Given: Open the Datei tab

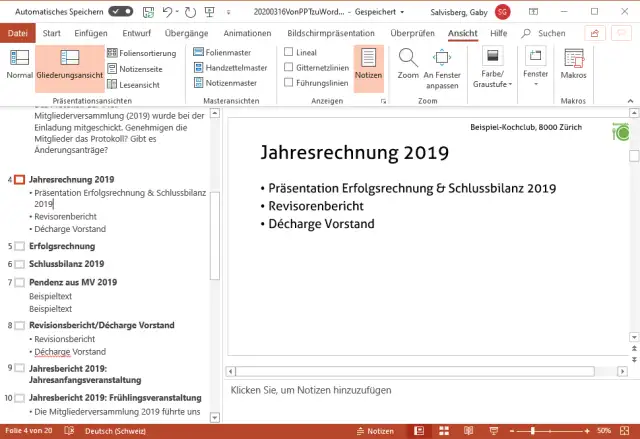Looking at the screenshot, I should (x=18, y=33).
